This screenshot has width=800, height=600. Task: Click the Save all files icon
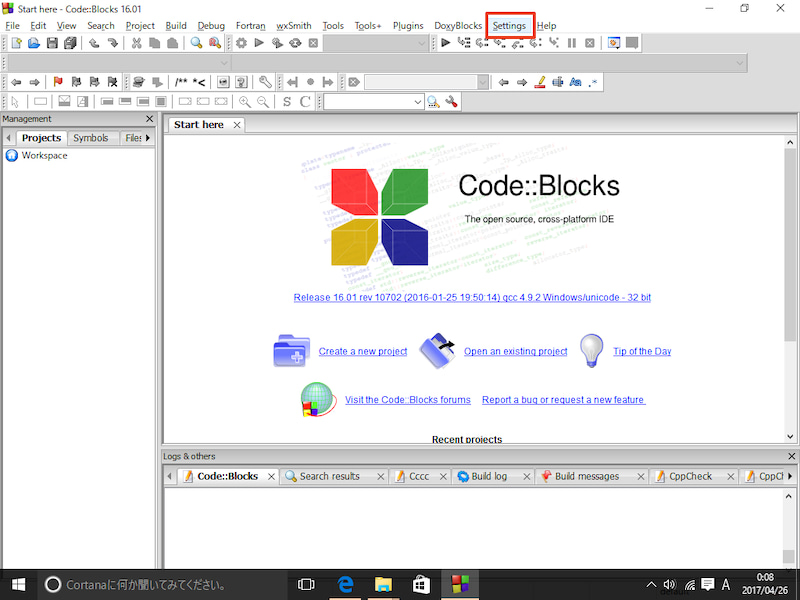[70, 43]
